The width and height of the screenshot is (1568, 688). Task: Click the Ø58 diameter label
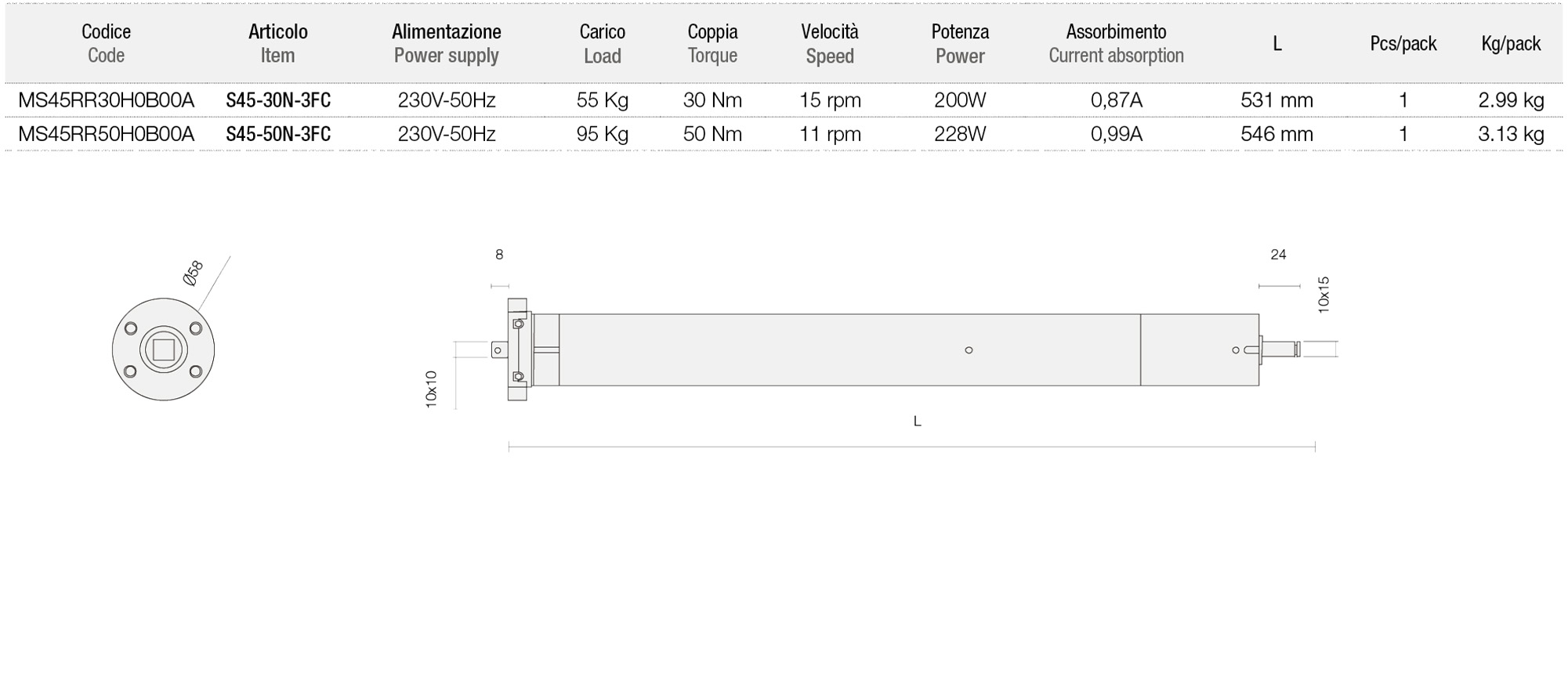[193, 272]
